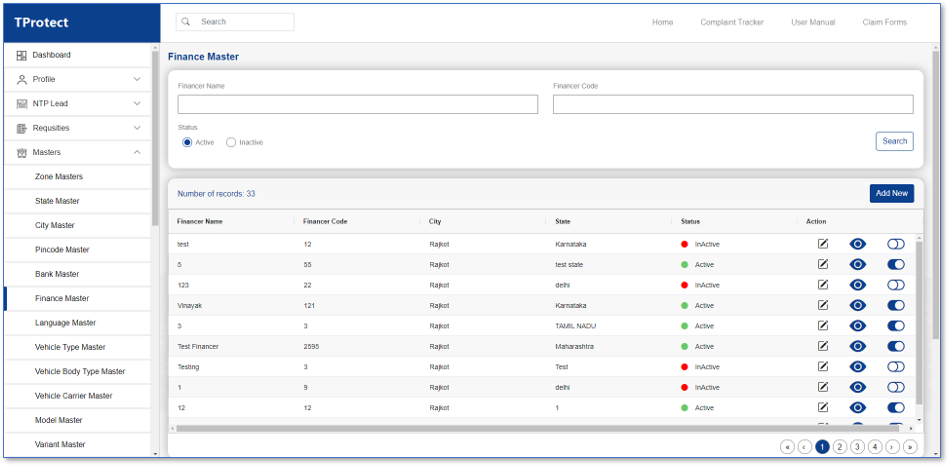The height and width of the screenshot is (466, 949).
Task: Click the view eye icon for financer 123
Action: (857, 285)
